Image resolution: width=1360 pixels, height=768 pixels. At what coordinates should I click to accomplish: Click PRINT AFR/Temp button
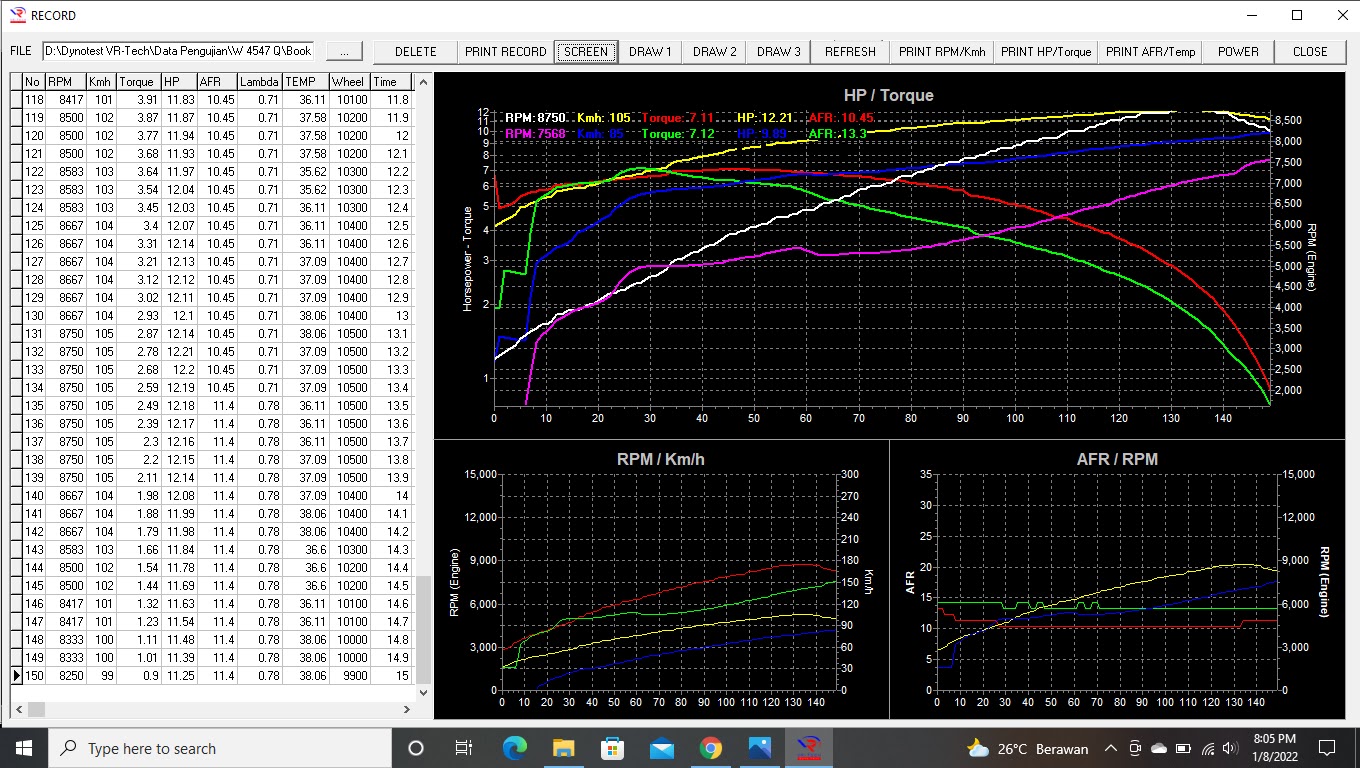(1150, 51)
